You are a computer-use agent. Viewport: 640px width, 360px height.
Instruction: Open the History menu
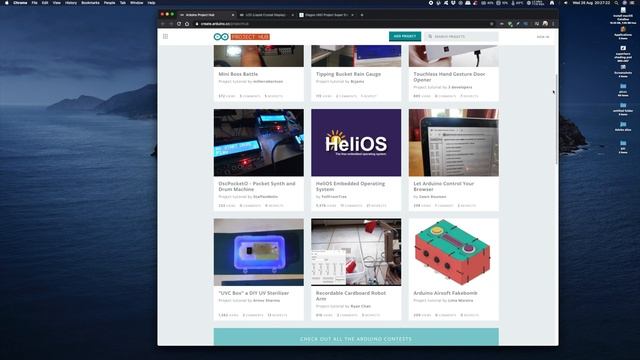point(71,3)
